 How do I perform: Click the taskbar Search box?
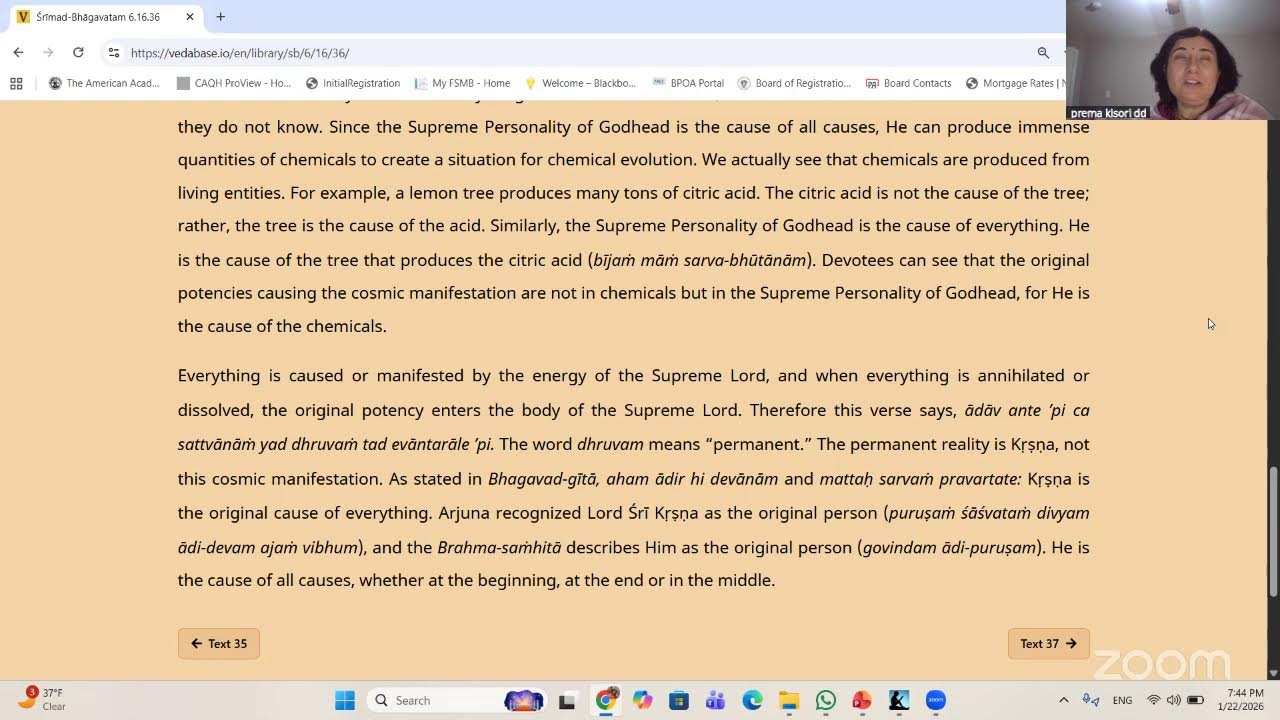click(458, 700)
